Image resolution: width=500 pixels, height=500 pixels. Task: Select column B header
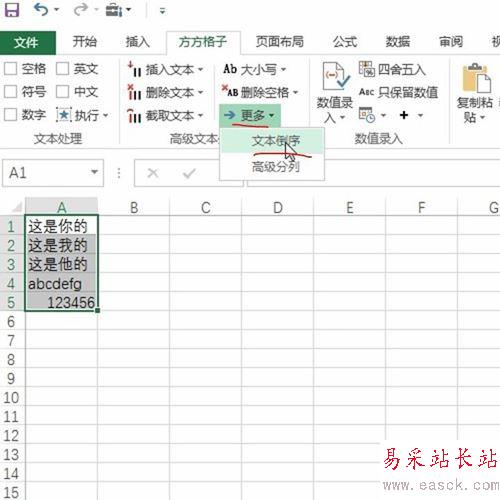(x=134, y=207)
